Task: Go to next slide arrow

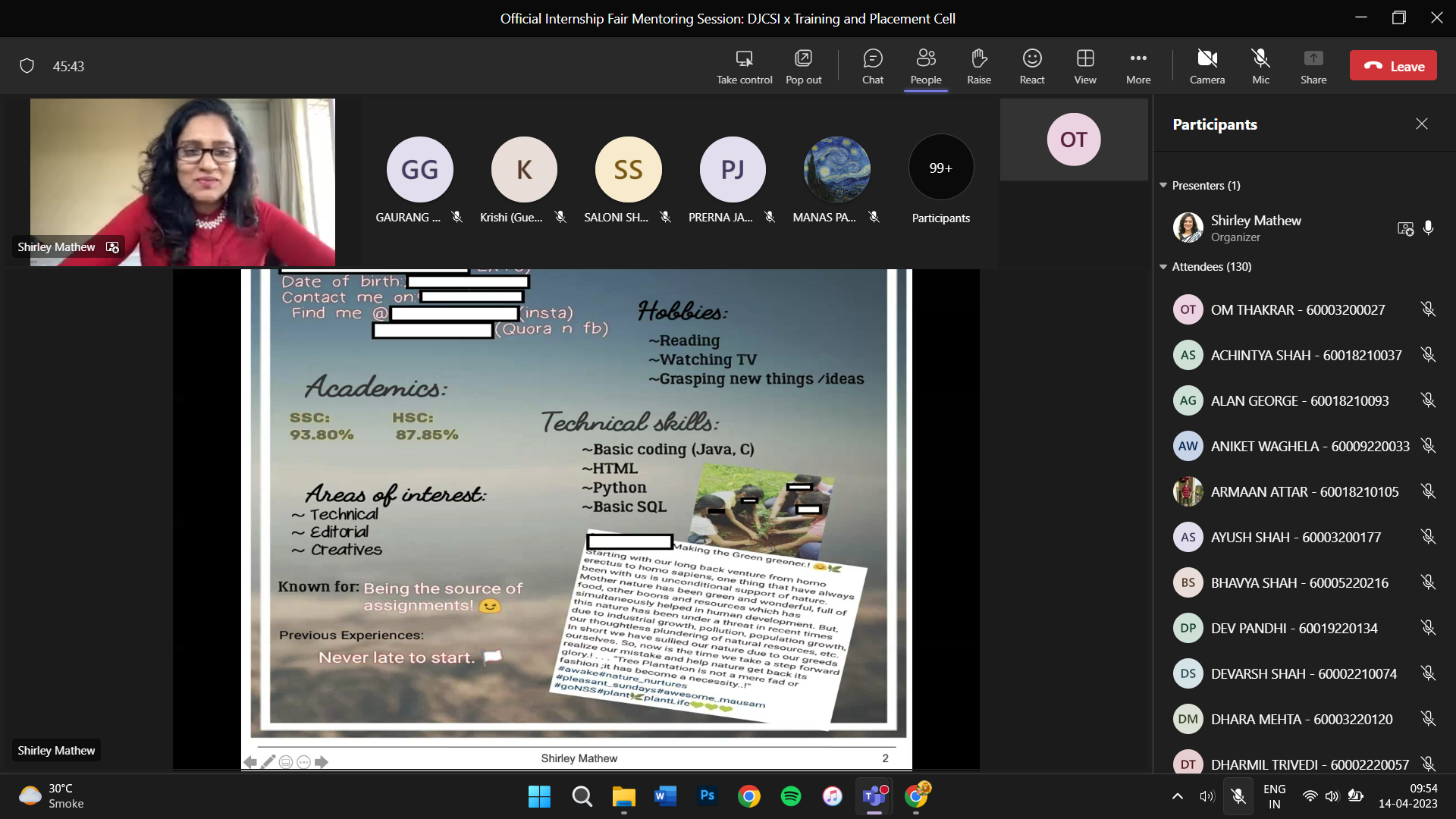Action: click(322, 761)
